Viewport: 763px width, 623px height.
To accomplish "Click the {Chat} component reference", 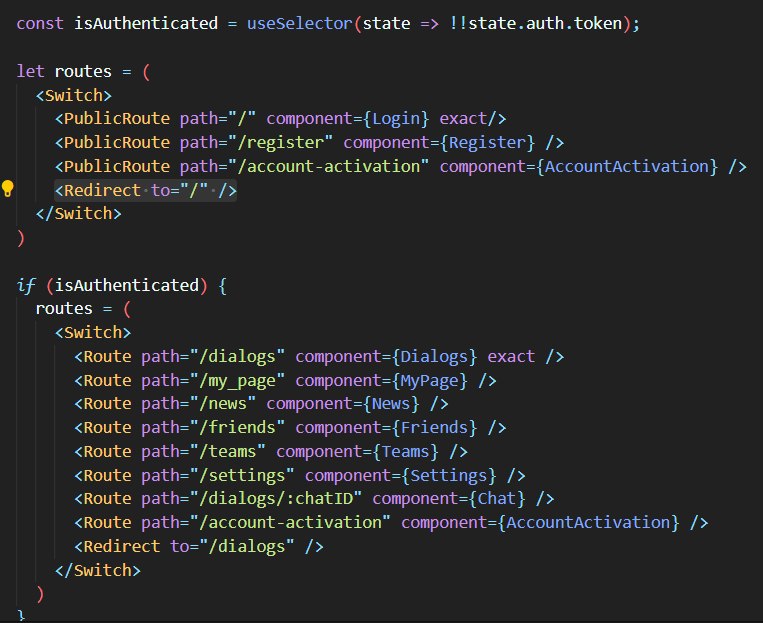I will (497, 498).
